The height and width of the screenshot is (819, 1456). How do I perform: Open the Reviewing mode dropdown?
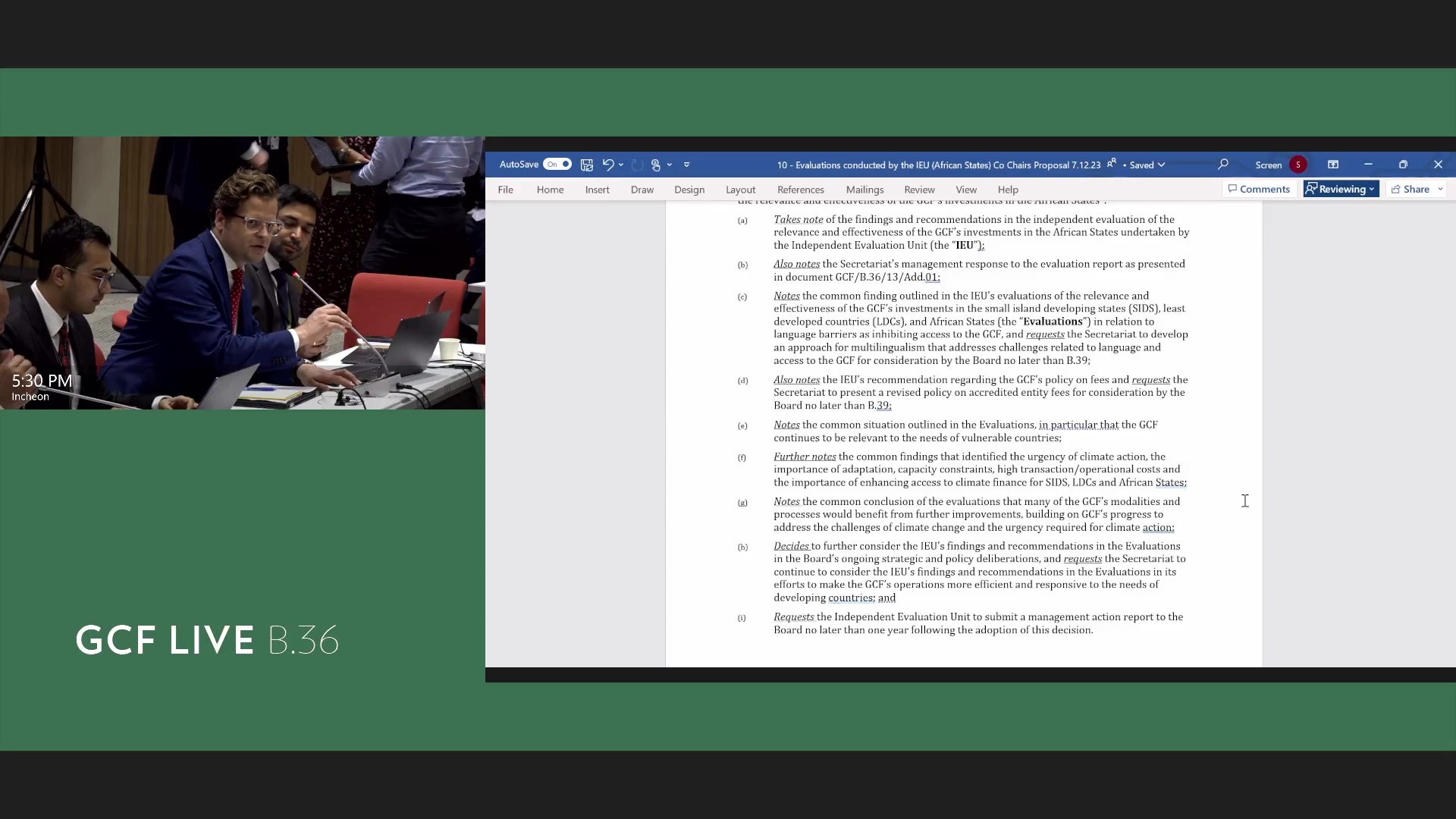coord(1341,189)
